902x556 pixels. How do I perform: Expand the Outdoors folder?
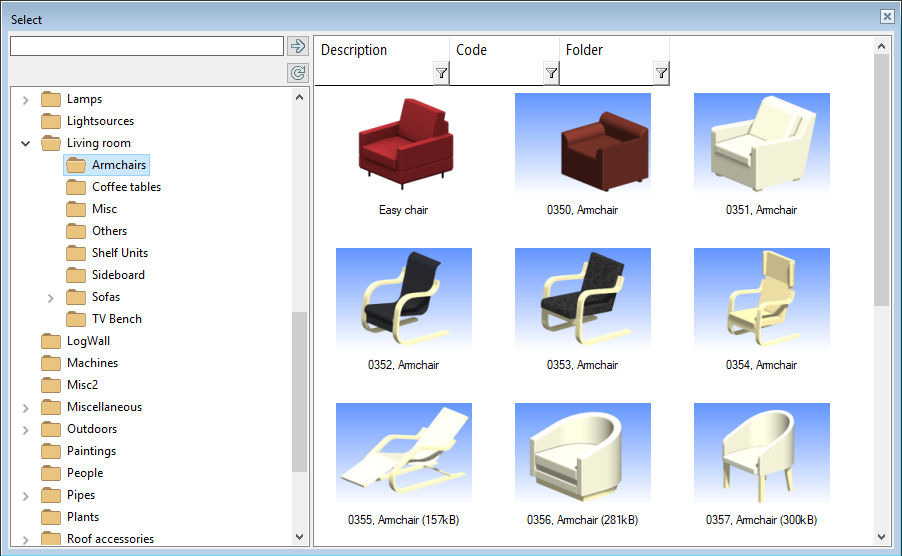[25, 429]
